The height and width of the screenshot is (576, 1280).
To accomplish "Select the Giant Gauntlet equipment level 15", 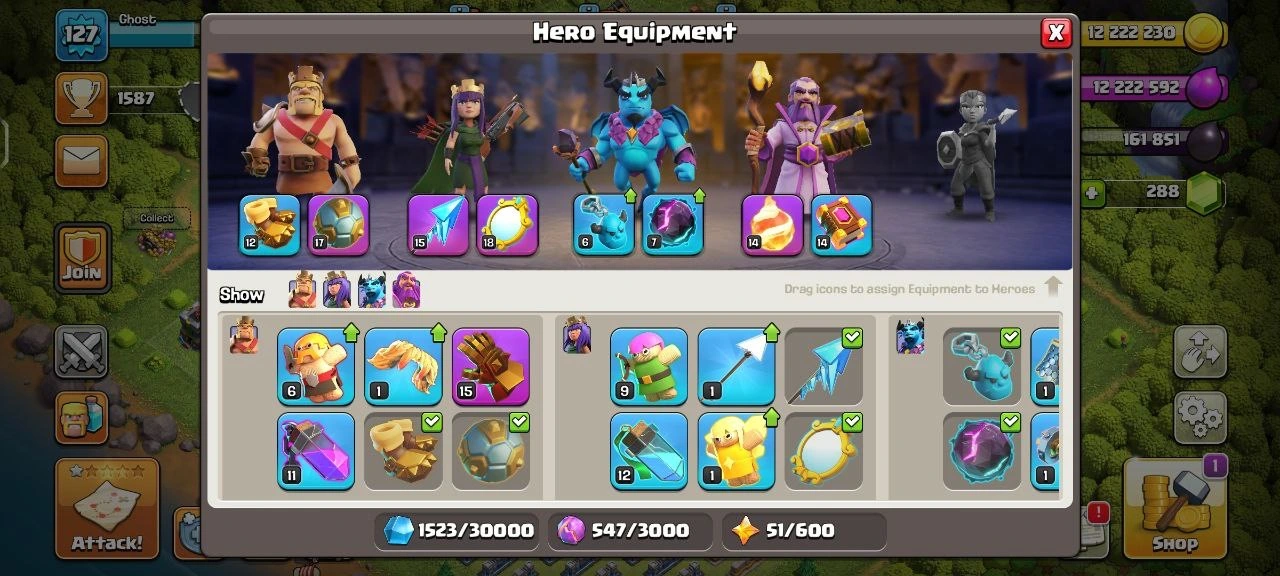I will point(491,366).
